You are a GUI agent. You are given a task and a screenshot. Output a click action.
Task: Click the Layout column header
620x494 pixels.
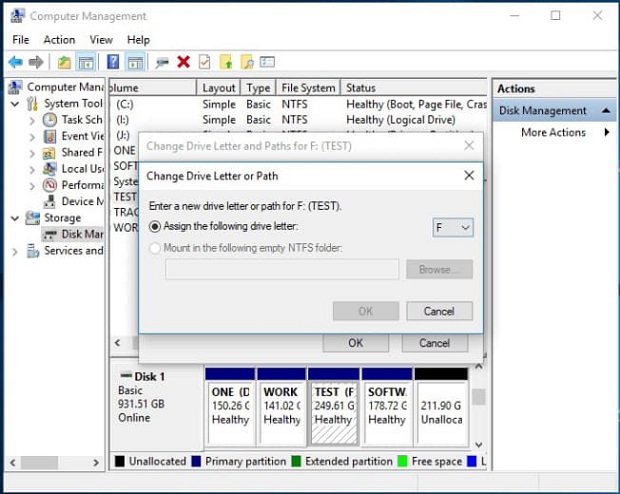[219, 88]
